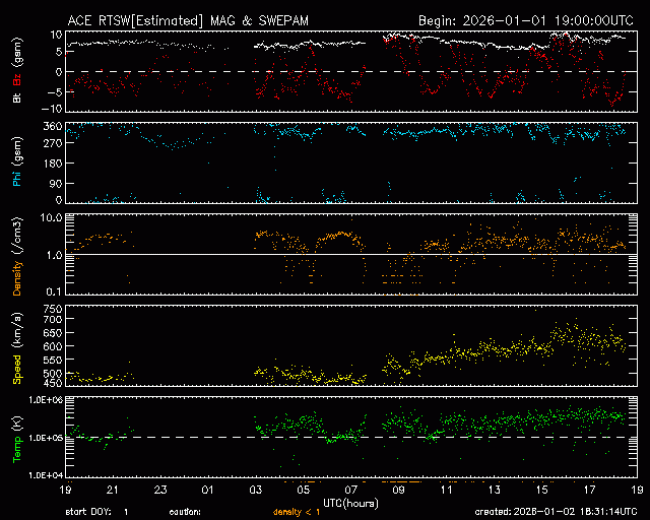Click the '15' hour label on the time axis

coord(542,490)
